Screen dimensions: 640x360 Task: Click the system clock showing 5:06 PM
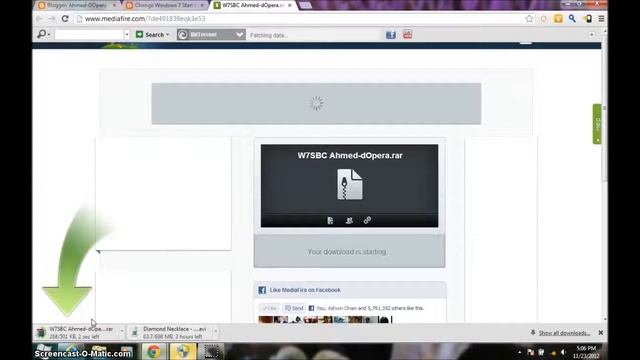point(586,348)
